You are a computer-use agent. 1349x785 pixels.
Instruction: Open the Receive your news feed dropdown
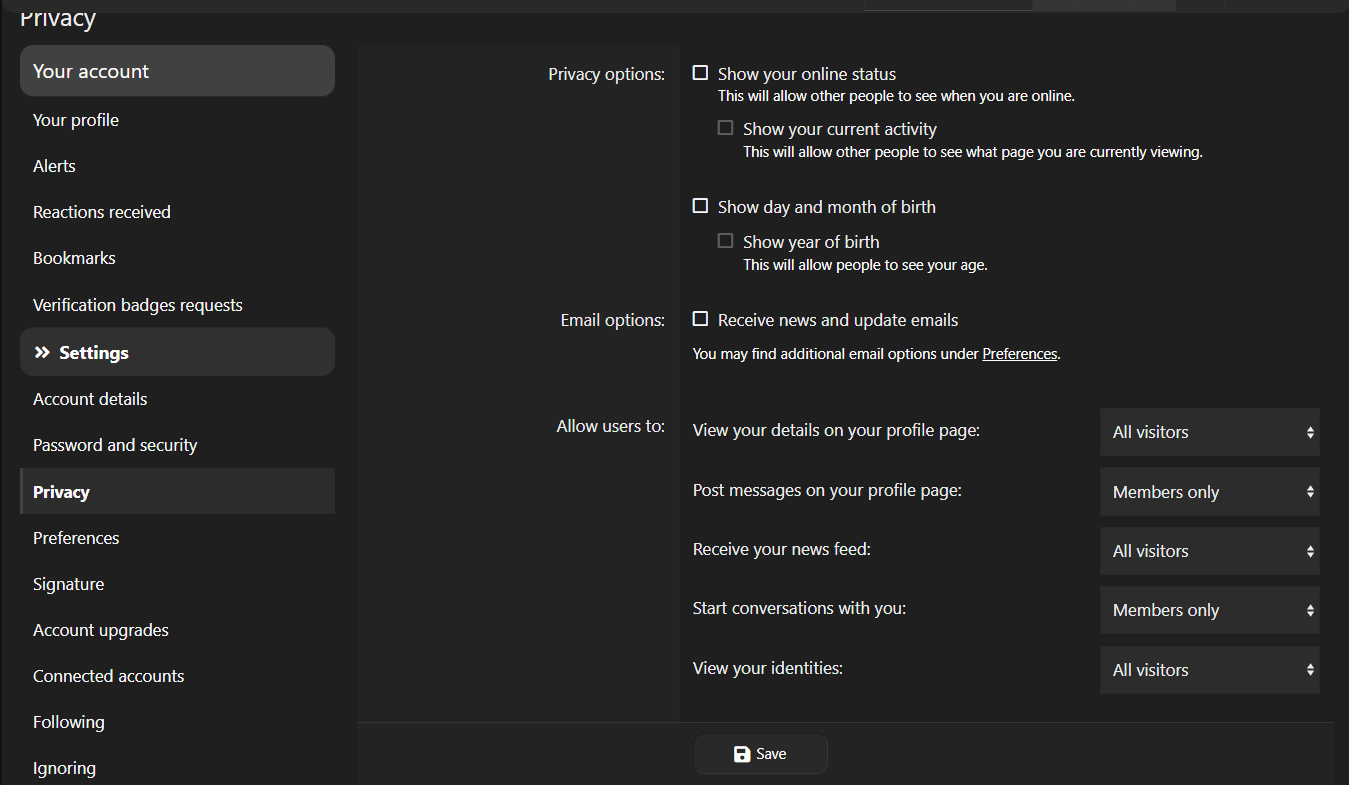[x=1209, y=551]
